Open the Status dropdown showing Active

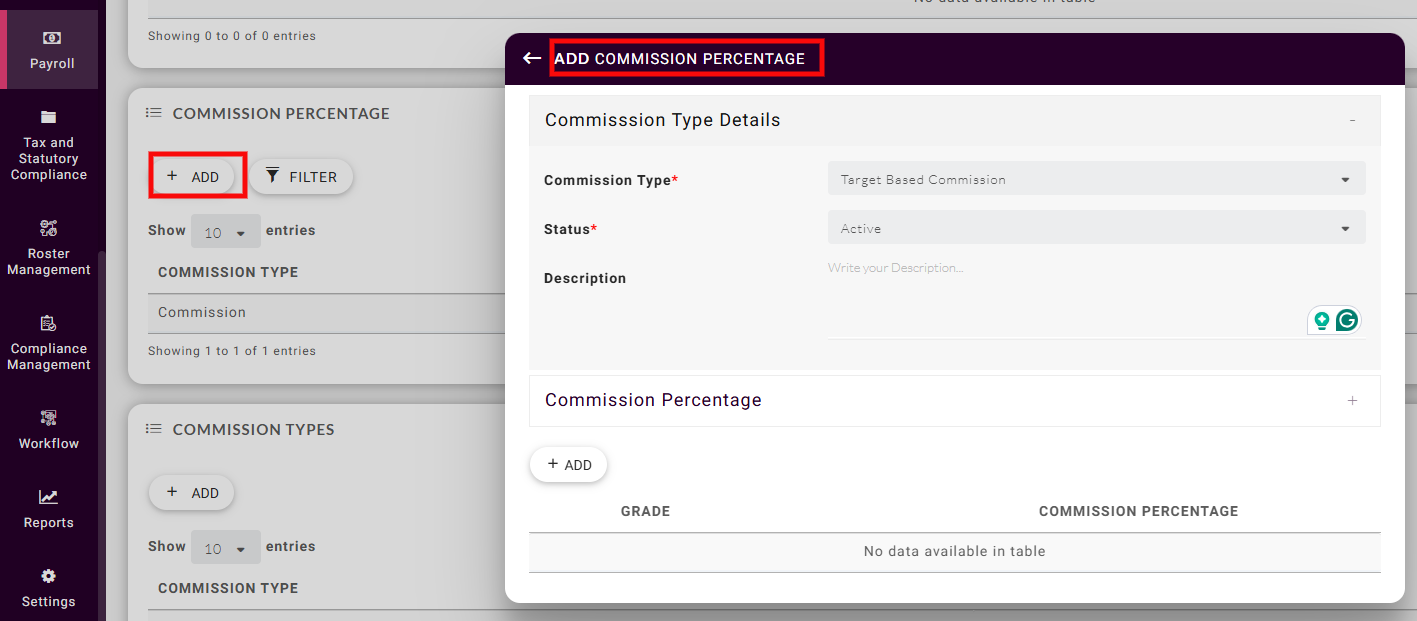1096,229
